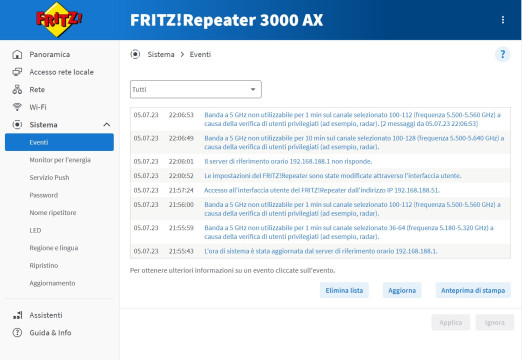Open Assistenti in the sidebar

46,315
